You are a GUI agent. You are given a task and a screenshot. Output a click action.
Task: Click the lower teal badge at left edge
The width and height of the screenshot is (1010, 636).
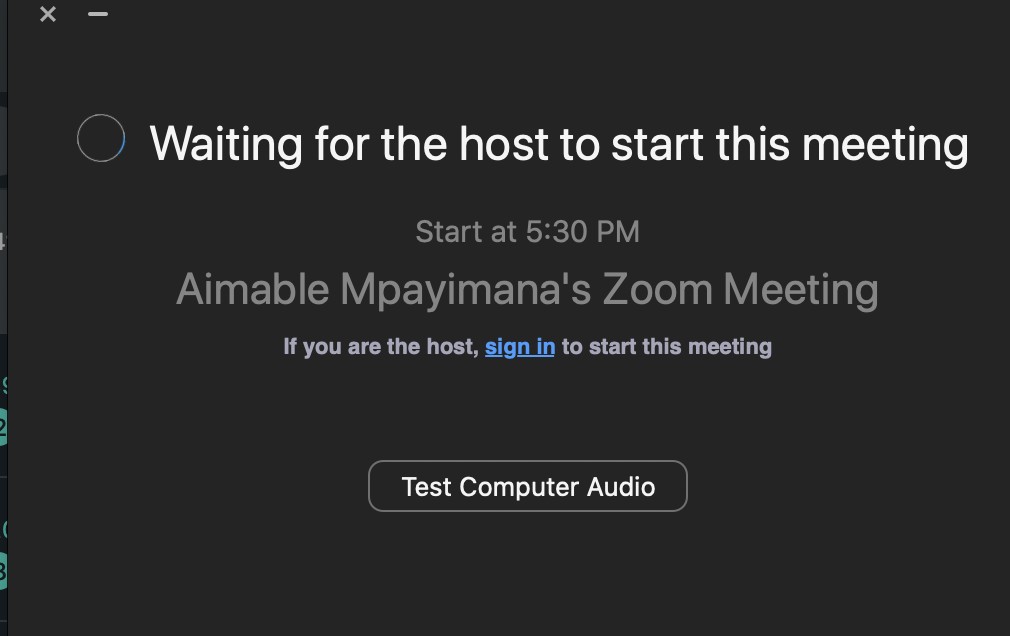[3, 571]
